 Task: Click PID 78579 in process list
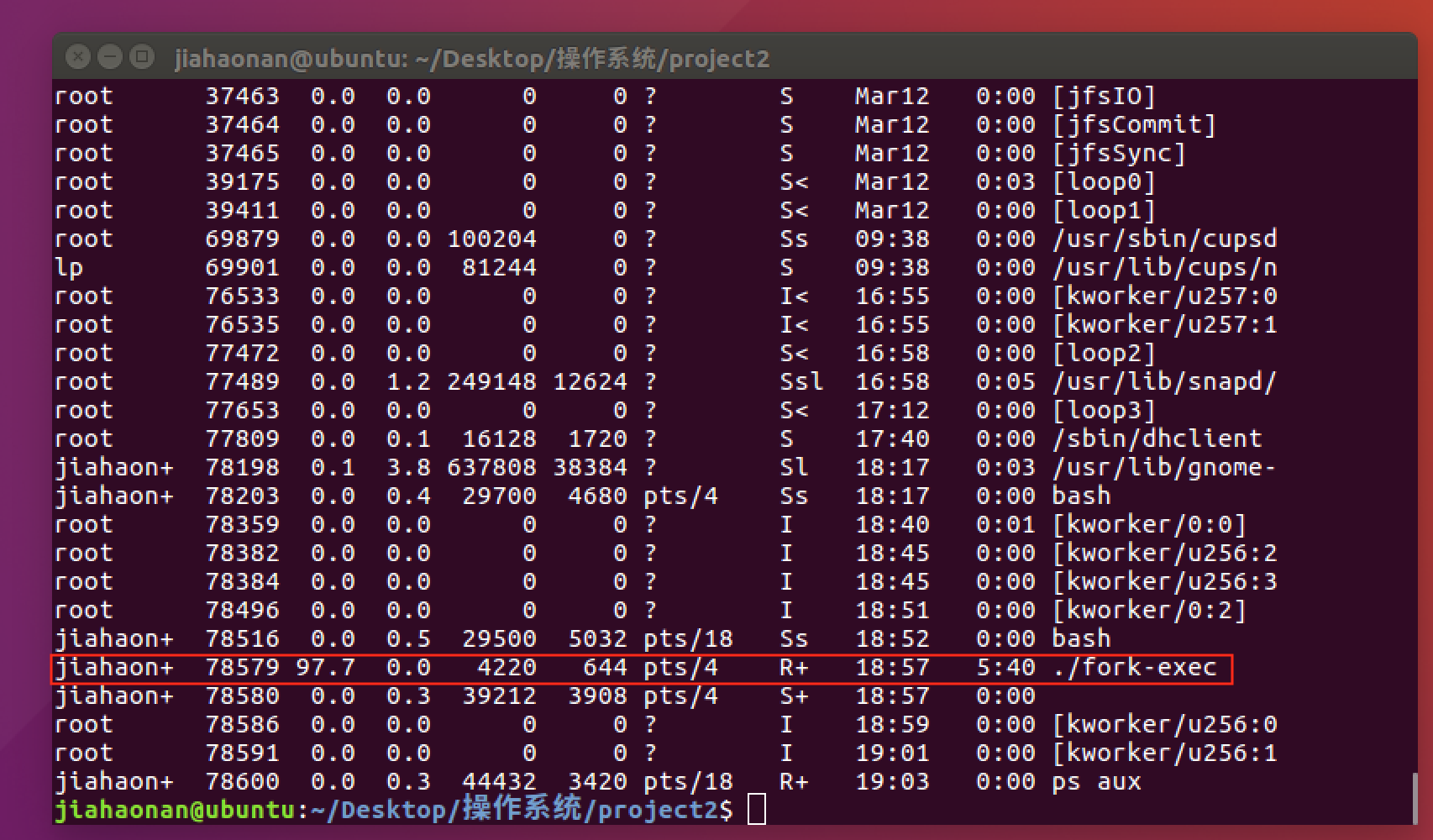coord(242,667)
